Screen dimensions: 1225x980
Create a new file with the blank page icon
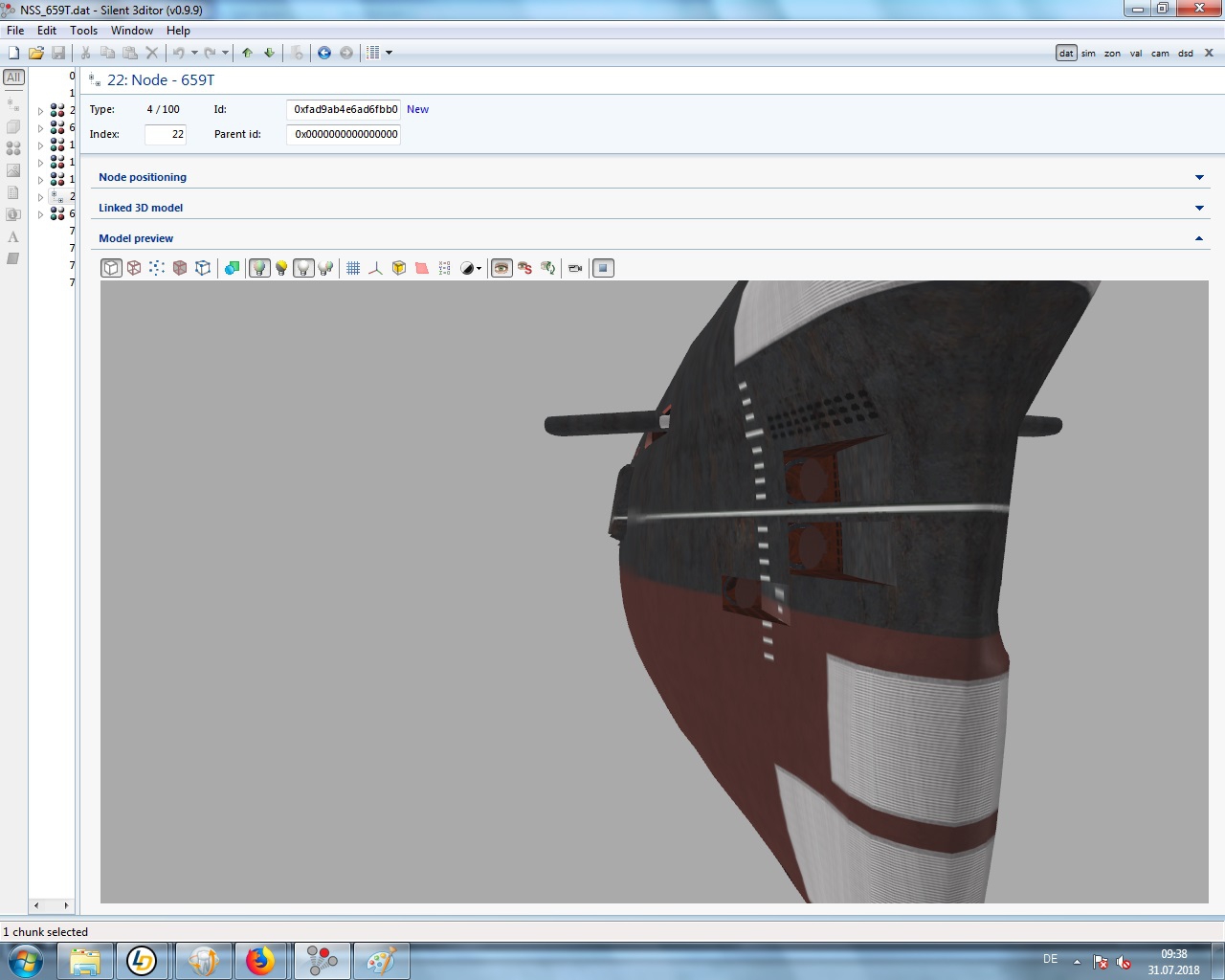pyautogui.click(x=13, y=53)
